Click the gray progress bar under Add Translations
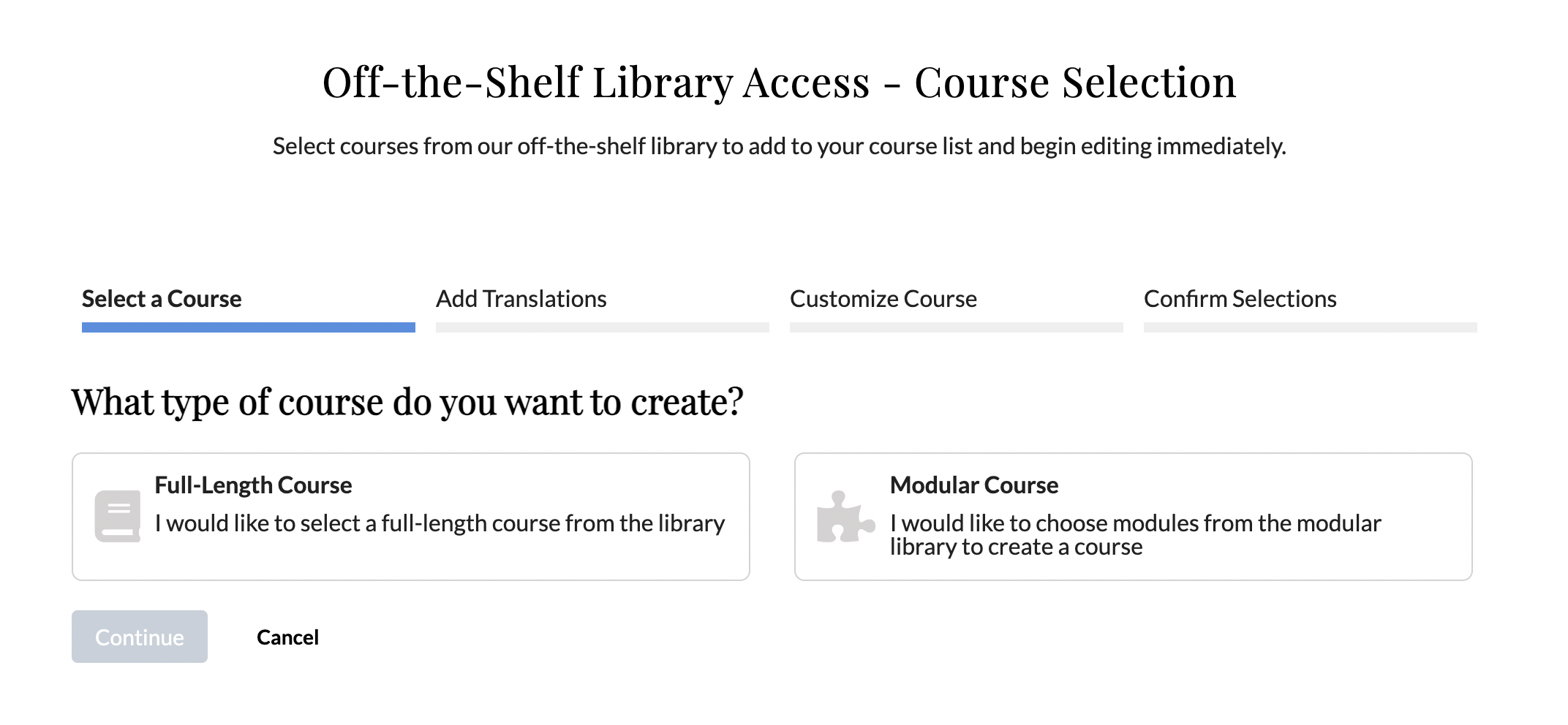 [602, 327]
